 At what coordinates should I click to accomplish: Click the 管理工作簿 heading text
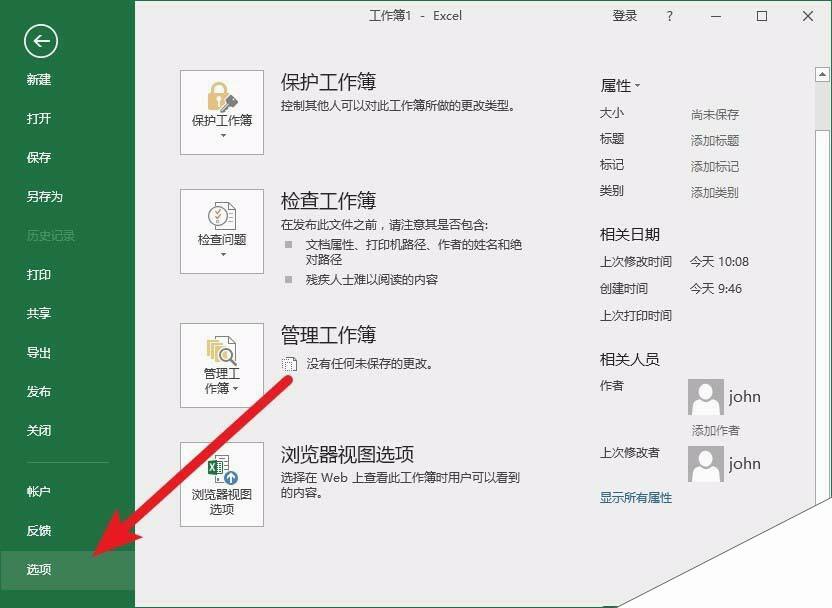point(328,335)
